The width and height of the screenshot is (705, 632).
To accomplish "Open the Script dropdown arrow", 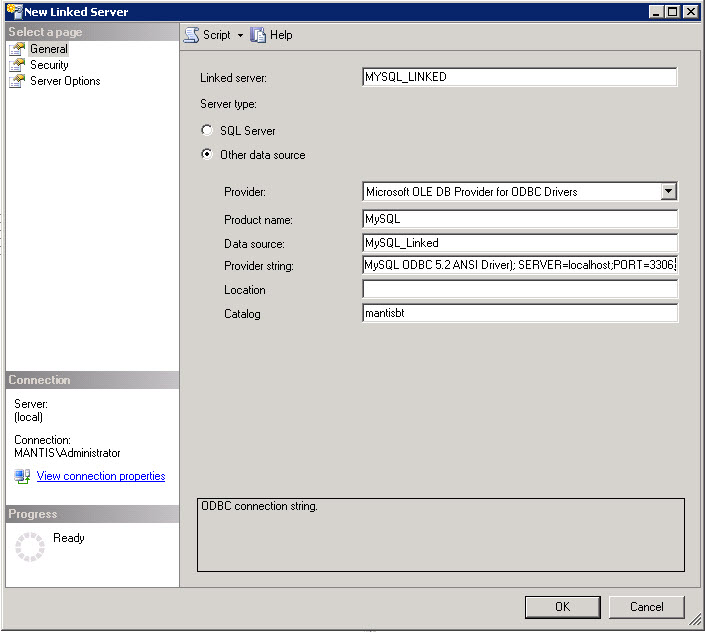I will point(240,35).
